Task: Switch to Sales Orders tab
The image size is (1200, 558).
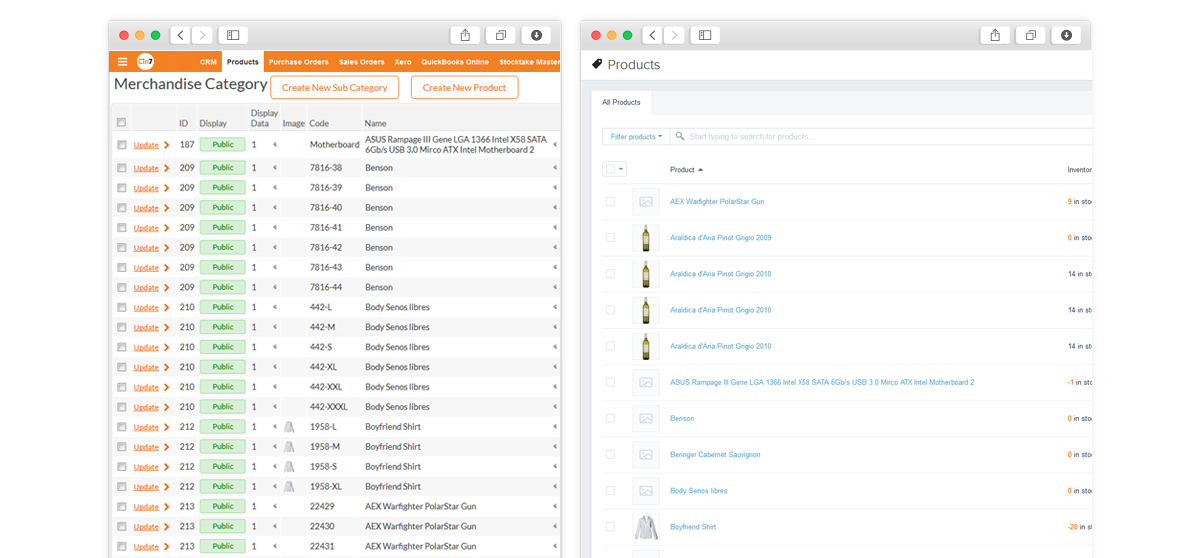Action: click(362, 62)
